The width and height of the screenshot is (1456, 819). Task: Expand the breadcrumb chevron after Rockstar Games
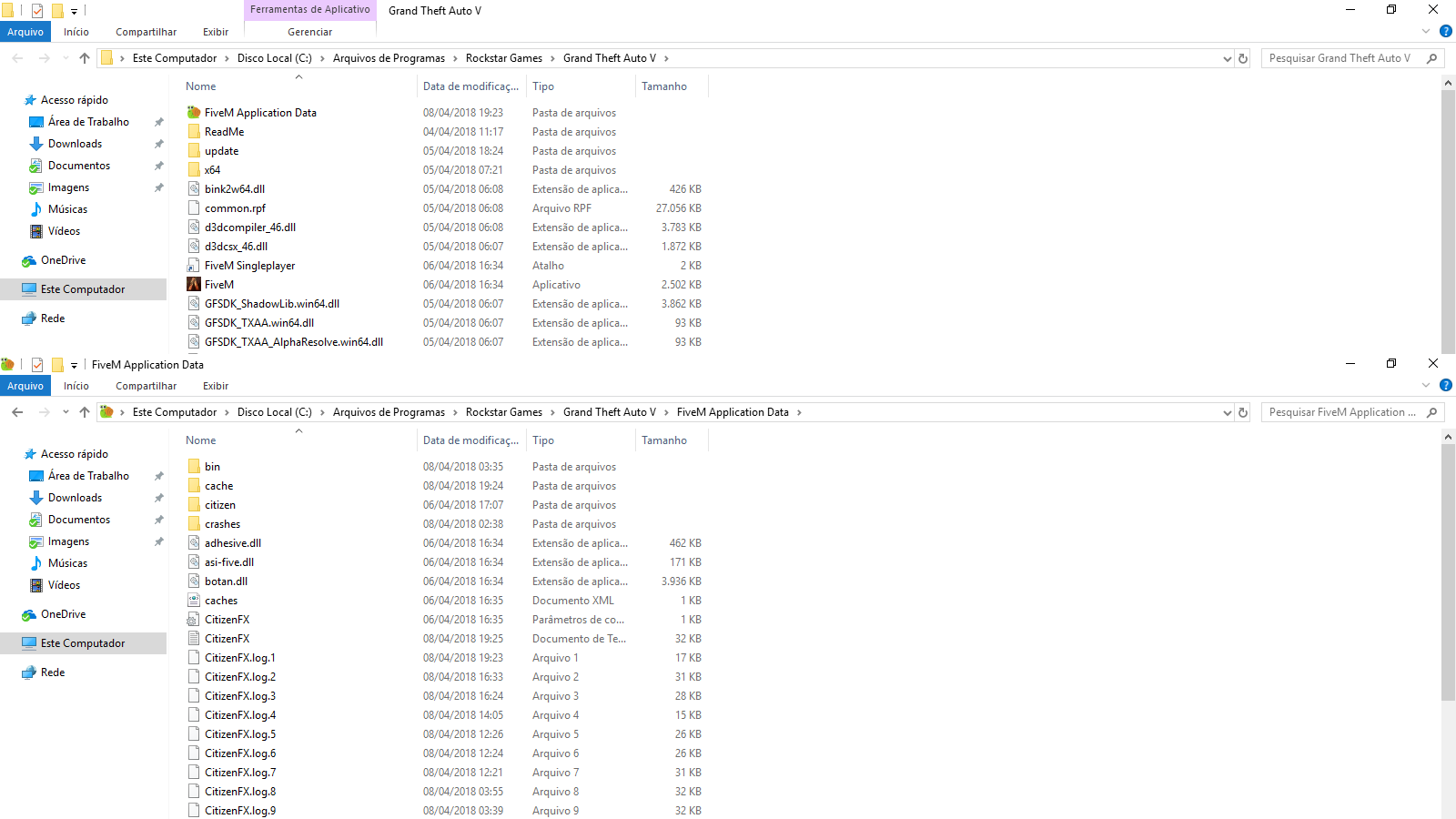point(554,57)
